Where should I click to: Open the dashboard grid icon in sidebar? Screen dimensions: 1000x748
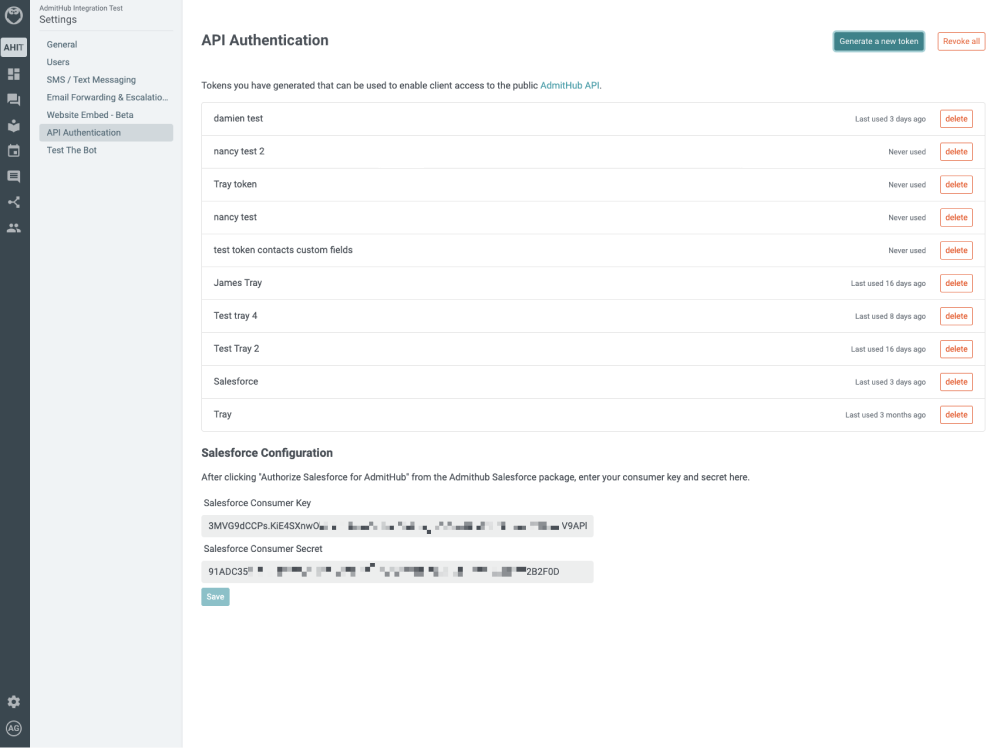(x=13, y=74)
